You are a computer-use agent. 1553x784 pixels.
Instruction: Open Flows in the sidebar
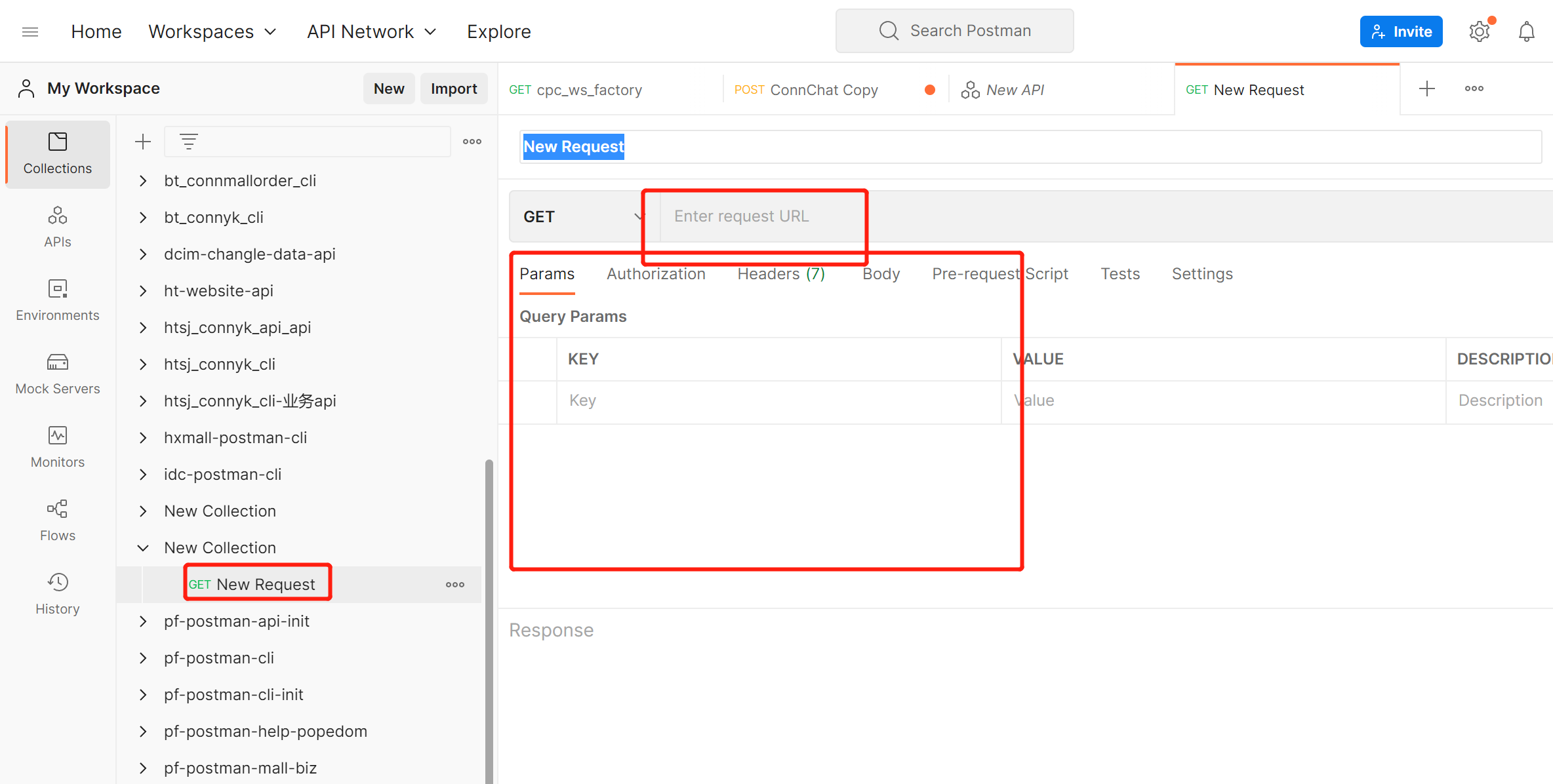click(58, 520)
